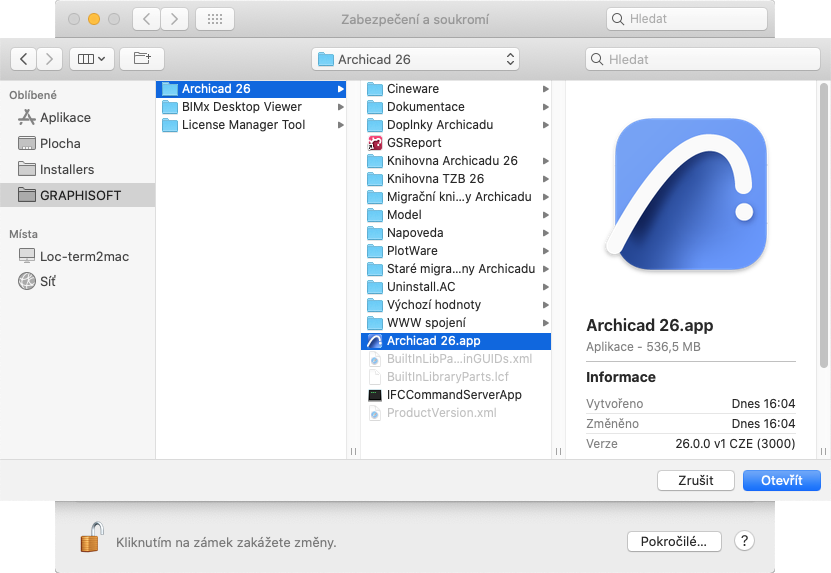Select Výchozí hodnoty folder
Screen dimensions: 831x573
456,305
